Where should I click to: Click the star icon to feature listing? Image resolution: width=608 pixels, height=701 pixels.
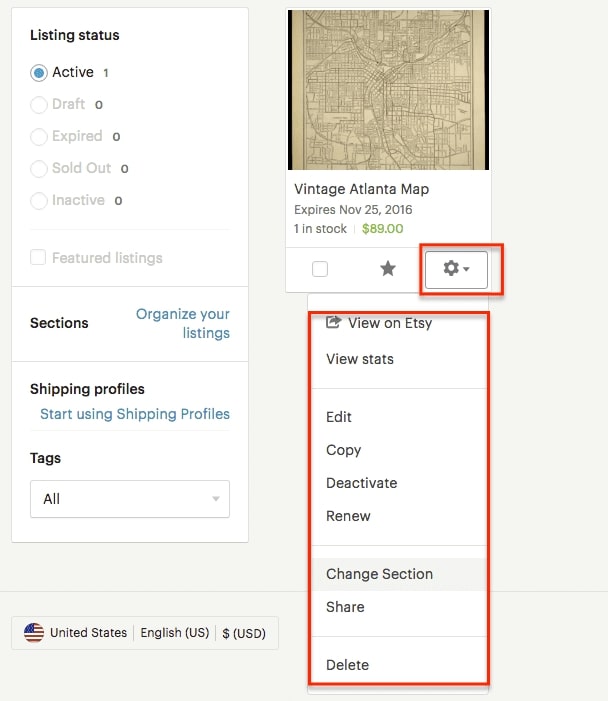click(388, 269)
